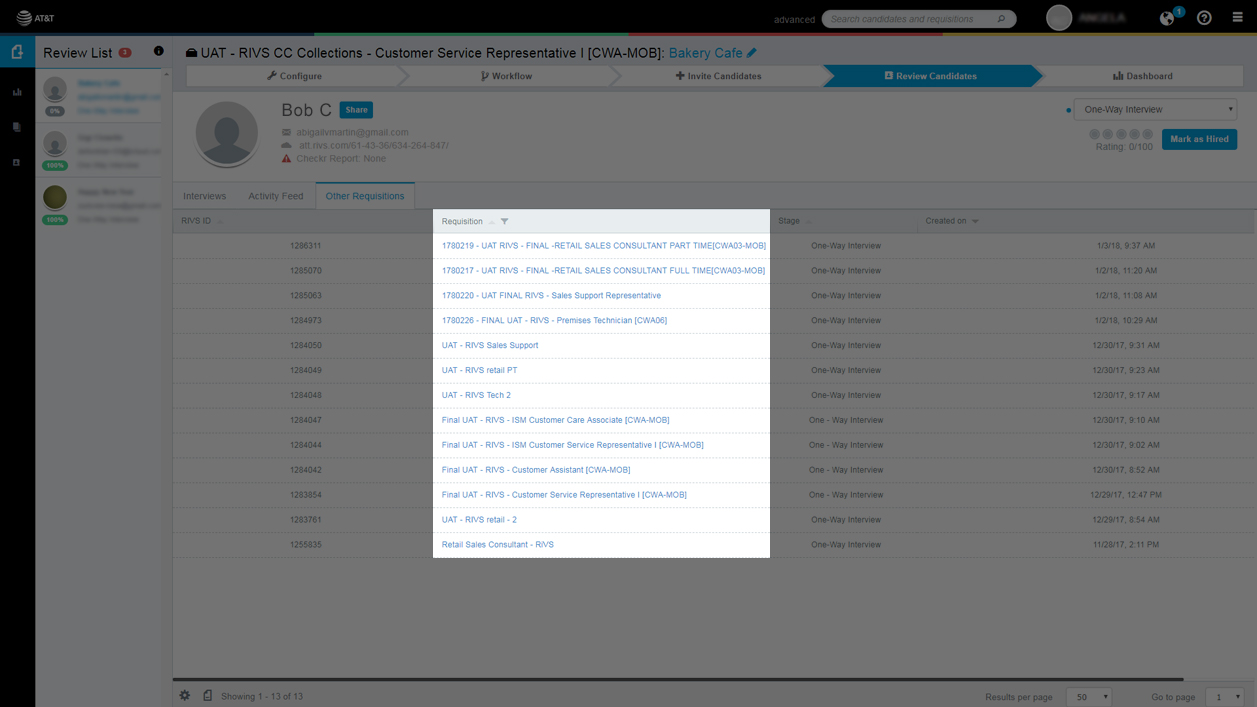Click the advanced search link
The width and height of the screenshot is (1257, 707).
795,19
